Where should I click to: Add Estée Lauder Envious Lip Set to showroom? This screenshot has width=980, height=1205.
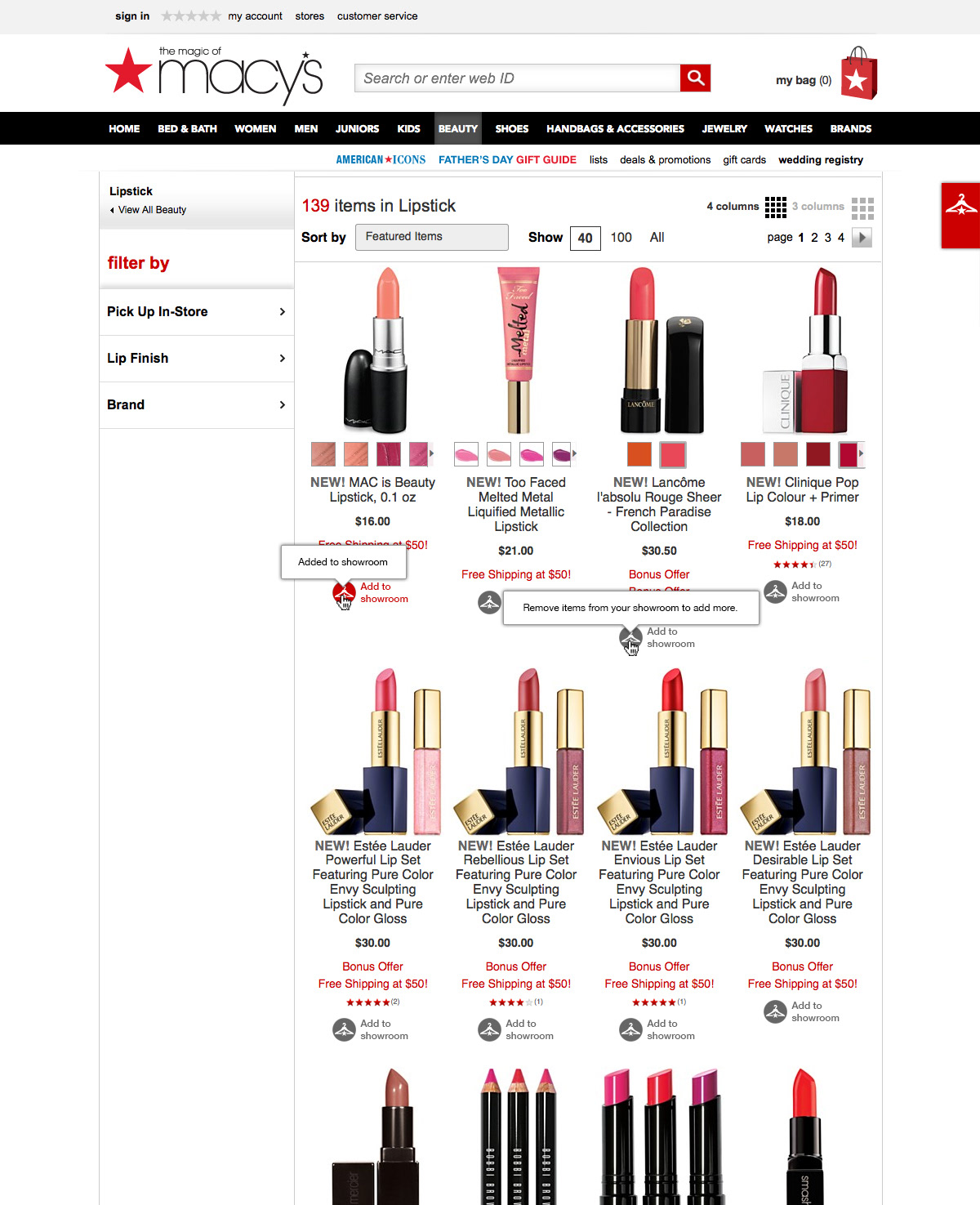click(x=630, y=1029)
